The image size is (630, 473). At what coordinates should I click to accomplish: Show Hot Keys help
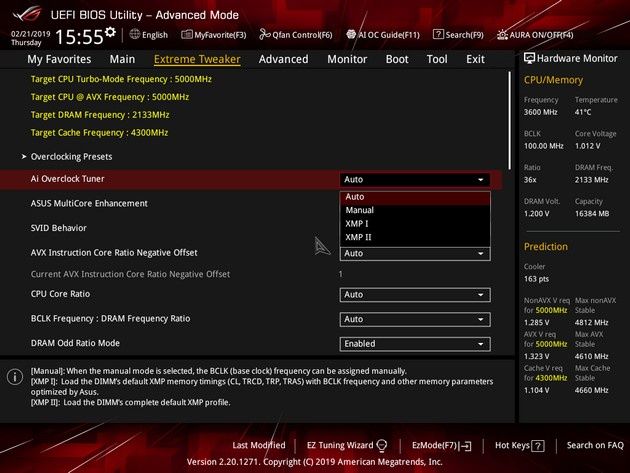512,445
